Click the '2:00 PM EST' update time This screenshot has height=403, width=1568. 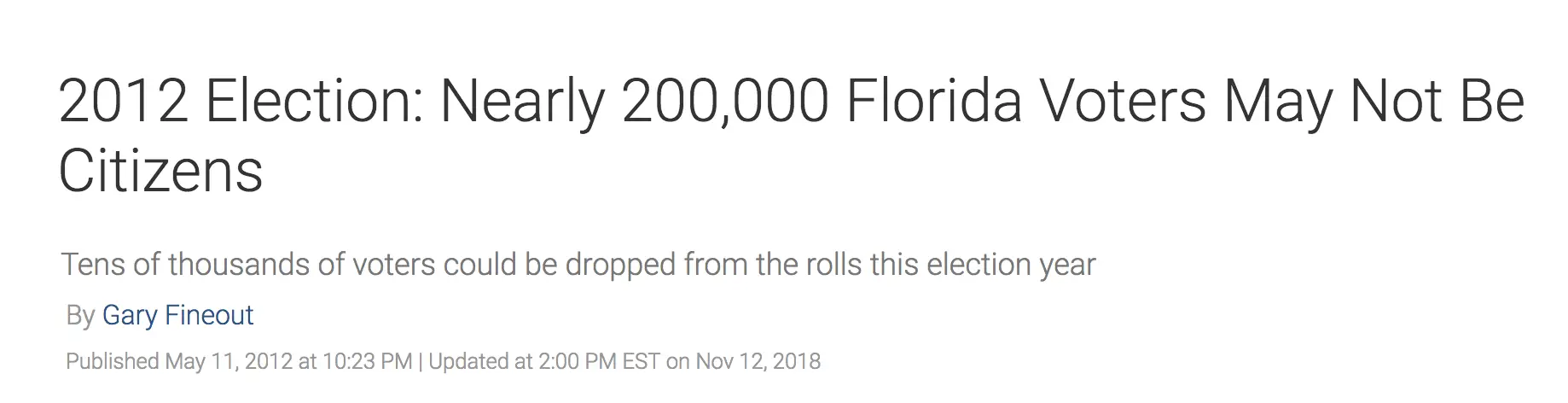pos(599,362)
